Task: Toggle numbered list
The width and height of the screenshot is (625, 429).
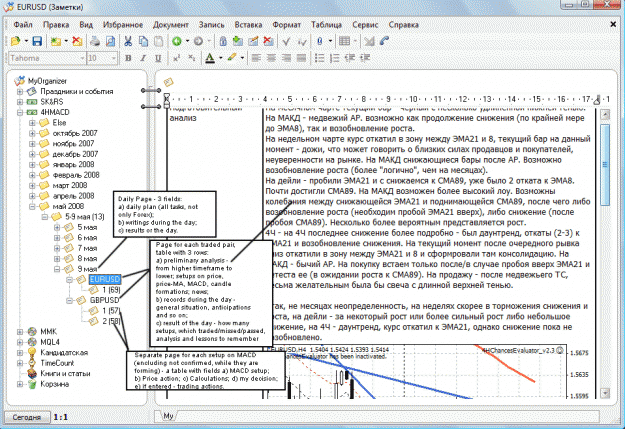Action: click(x=334, y=58)
